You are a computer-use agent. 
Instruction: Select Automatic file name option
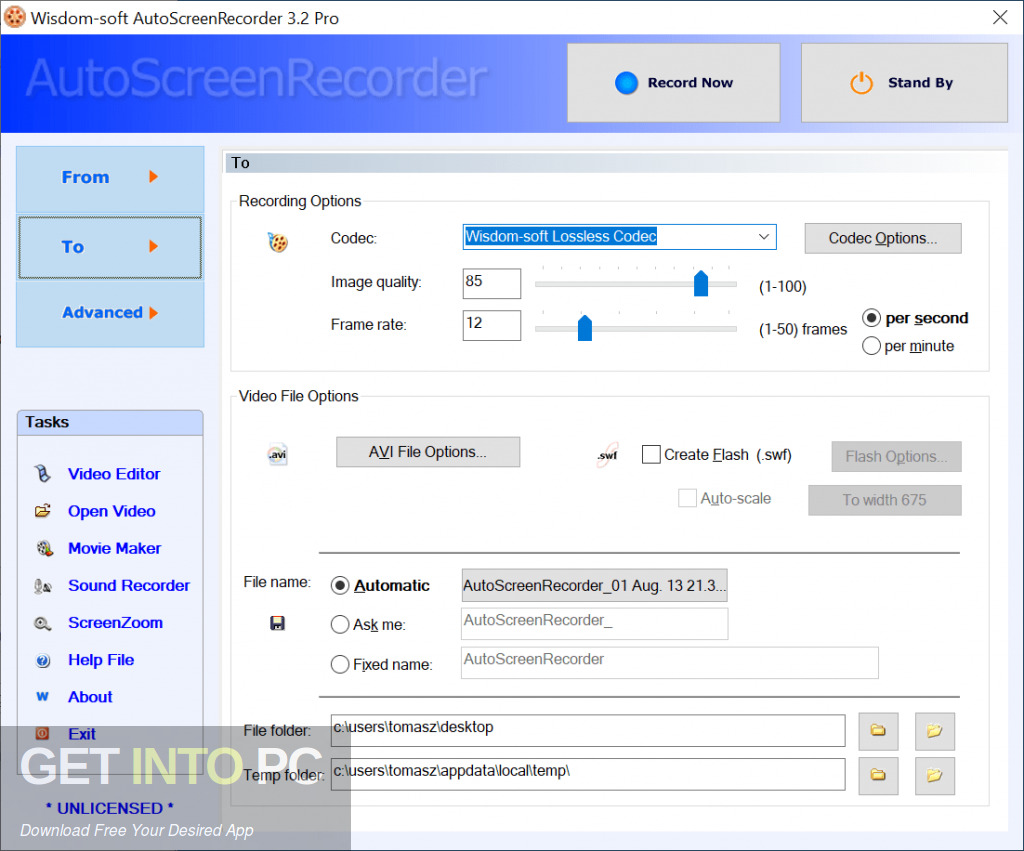(x=340, y=585)
